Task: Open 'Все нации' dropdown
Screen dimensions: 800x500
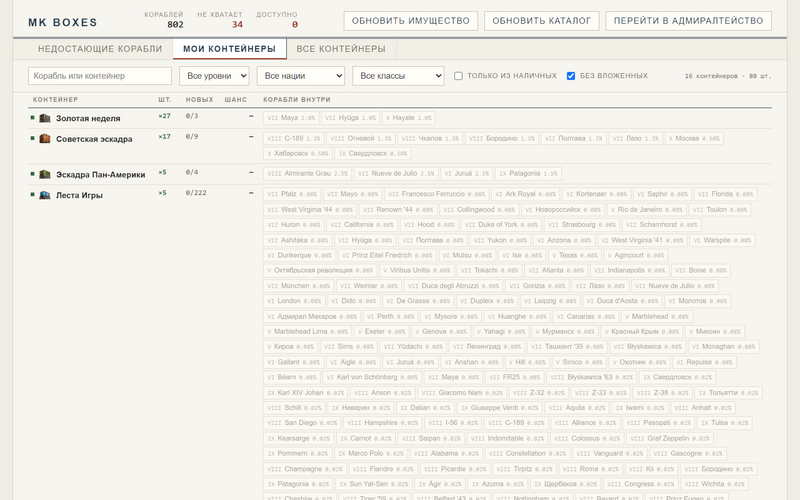Action: point(301,76)
